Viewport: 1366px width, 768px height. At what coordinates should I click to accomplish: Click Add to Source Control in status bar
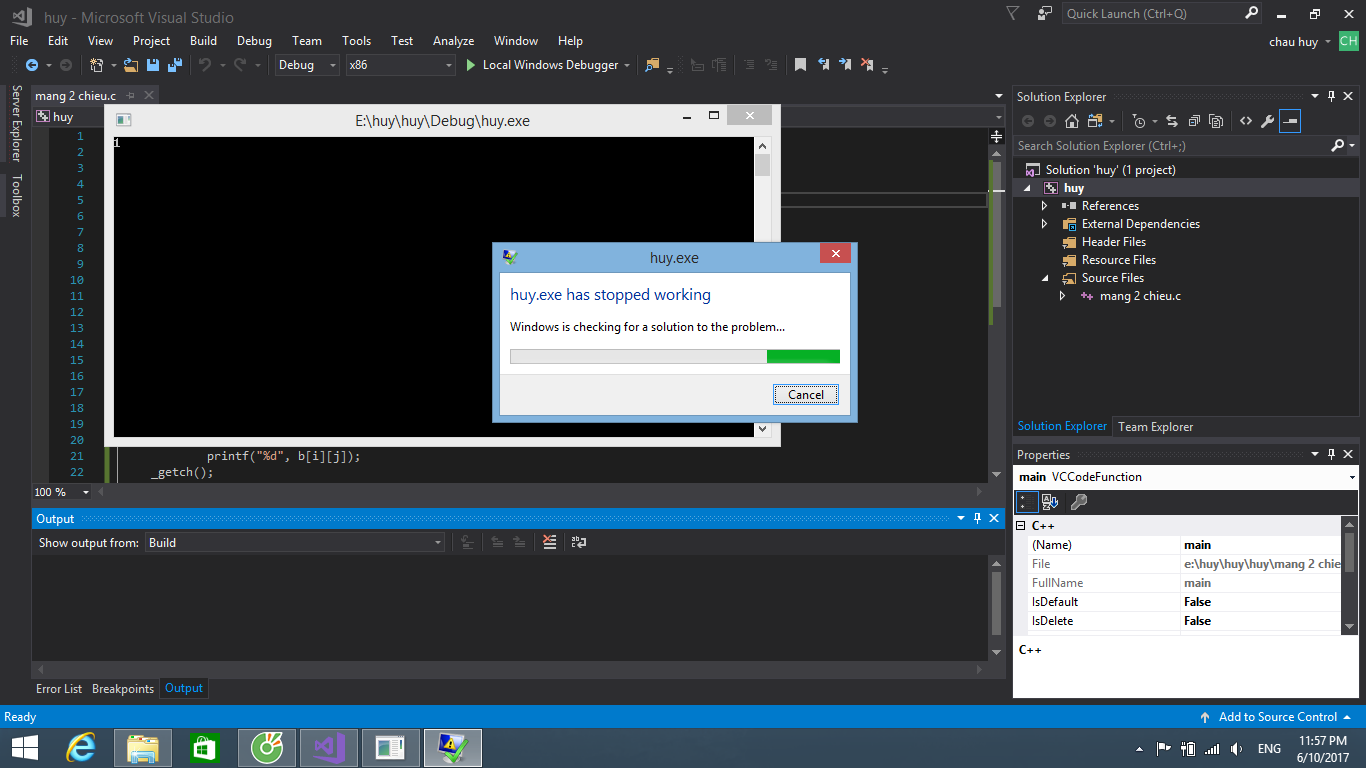coord(1277,717)
